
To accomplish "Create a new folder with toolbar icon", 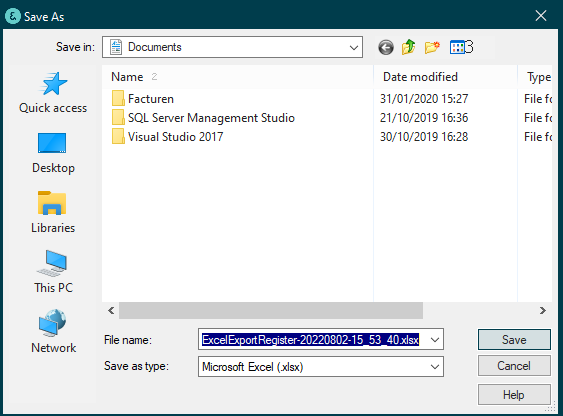I will coord(432,47).
